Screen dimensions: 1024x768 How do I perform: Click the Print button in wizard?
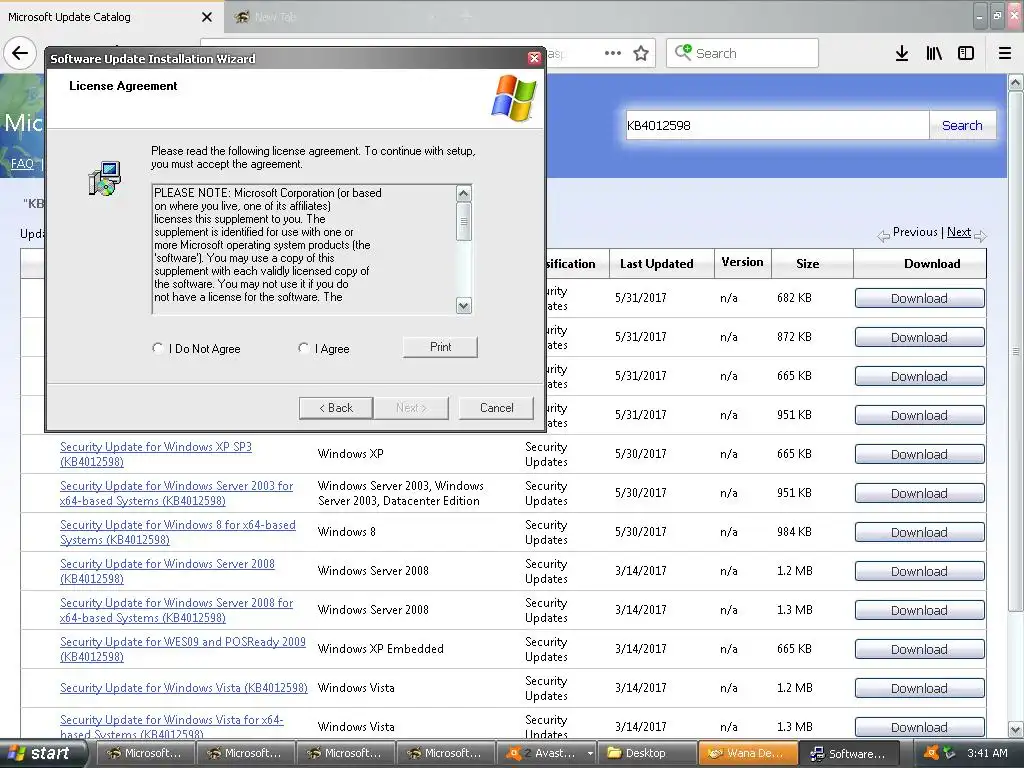pyautogui.click(x=440, y=347)
